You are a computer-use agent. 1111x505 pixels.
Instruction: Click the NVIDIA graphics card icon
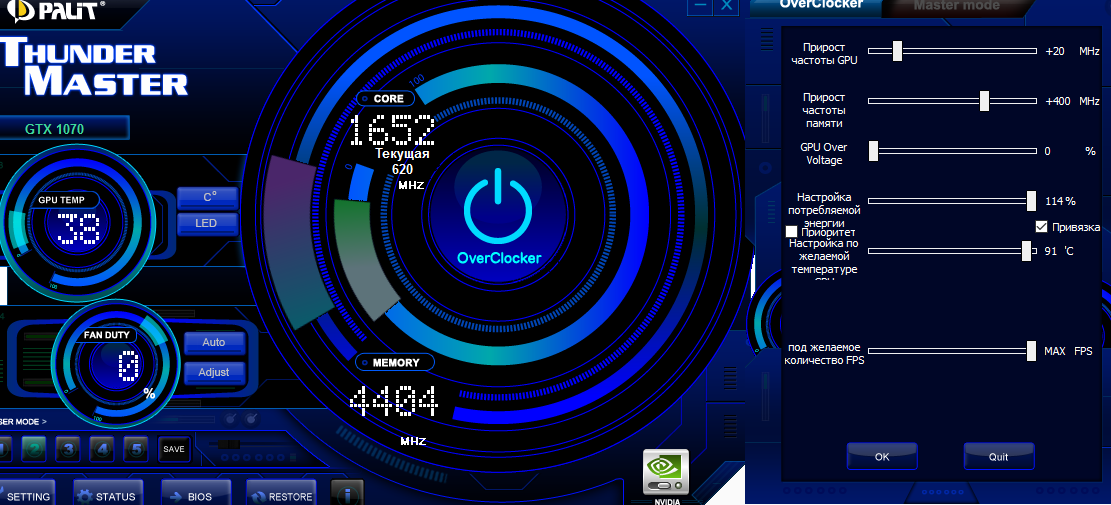tap(665, 471)
